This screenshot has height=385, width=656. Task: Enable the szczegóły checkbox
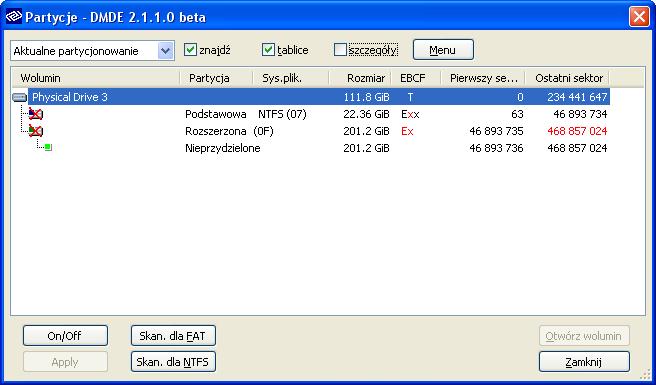click(340, 50)
